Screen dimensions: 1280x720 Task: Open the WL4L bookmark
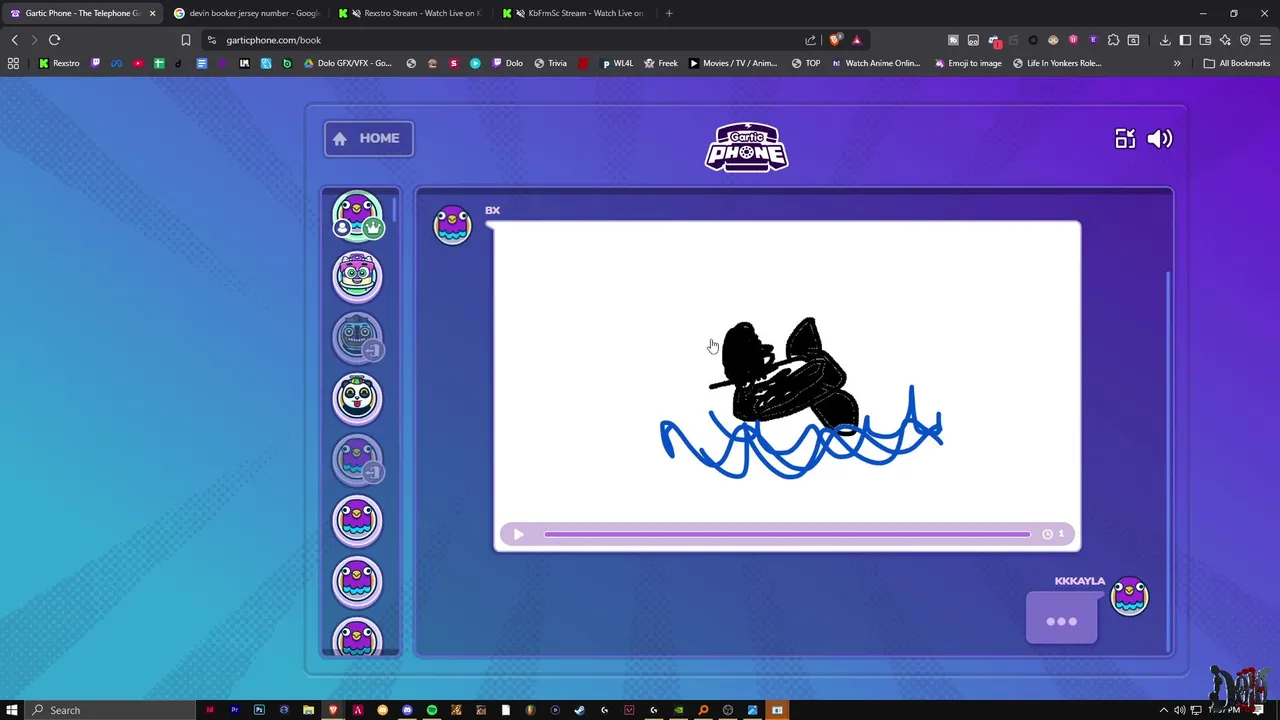(x=617, y=63)
